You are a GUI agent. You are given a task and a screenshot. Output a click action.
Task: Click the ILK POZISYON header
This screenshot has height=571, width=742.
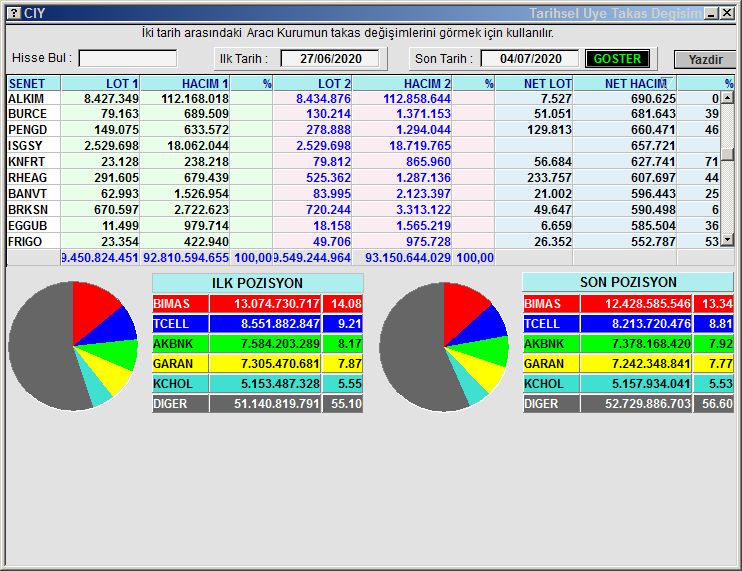257,283
